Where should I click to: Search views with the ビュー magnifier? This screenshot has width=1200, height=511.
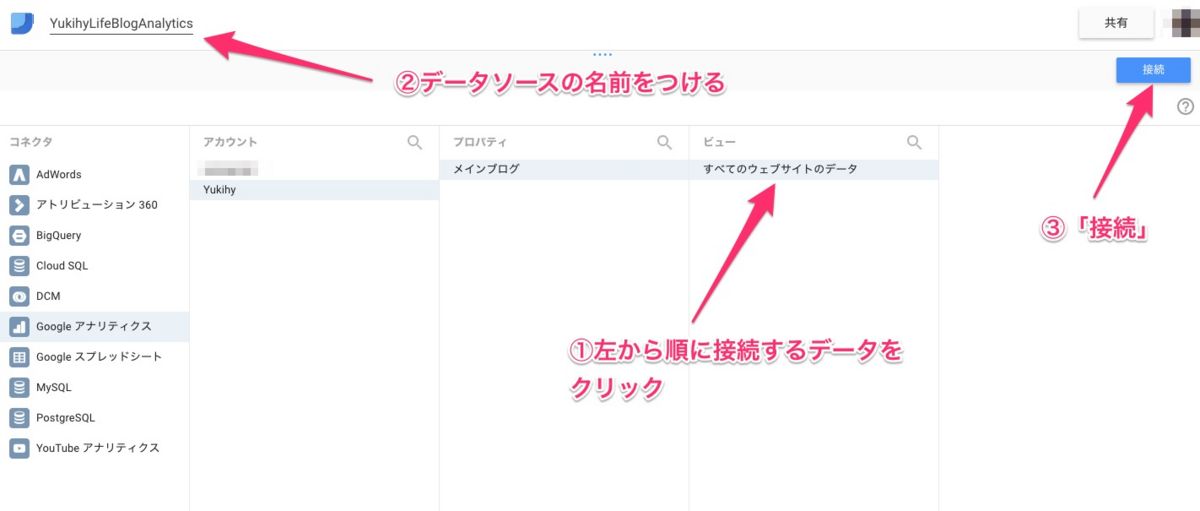click(914, 143)
